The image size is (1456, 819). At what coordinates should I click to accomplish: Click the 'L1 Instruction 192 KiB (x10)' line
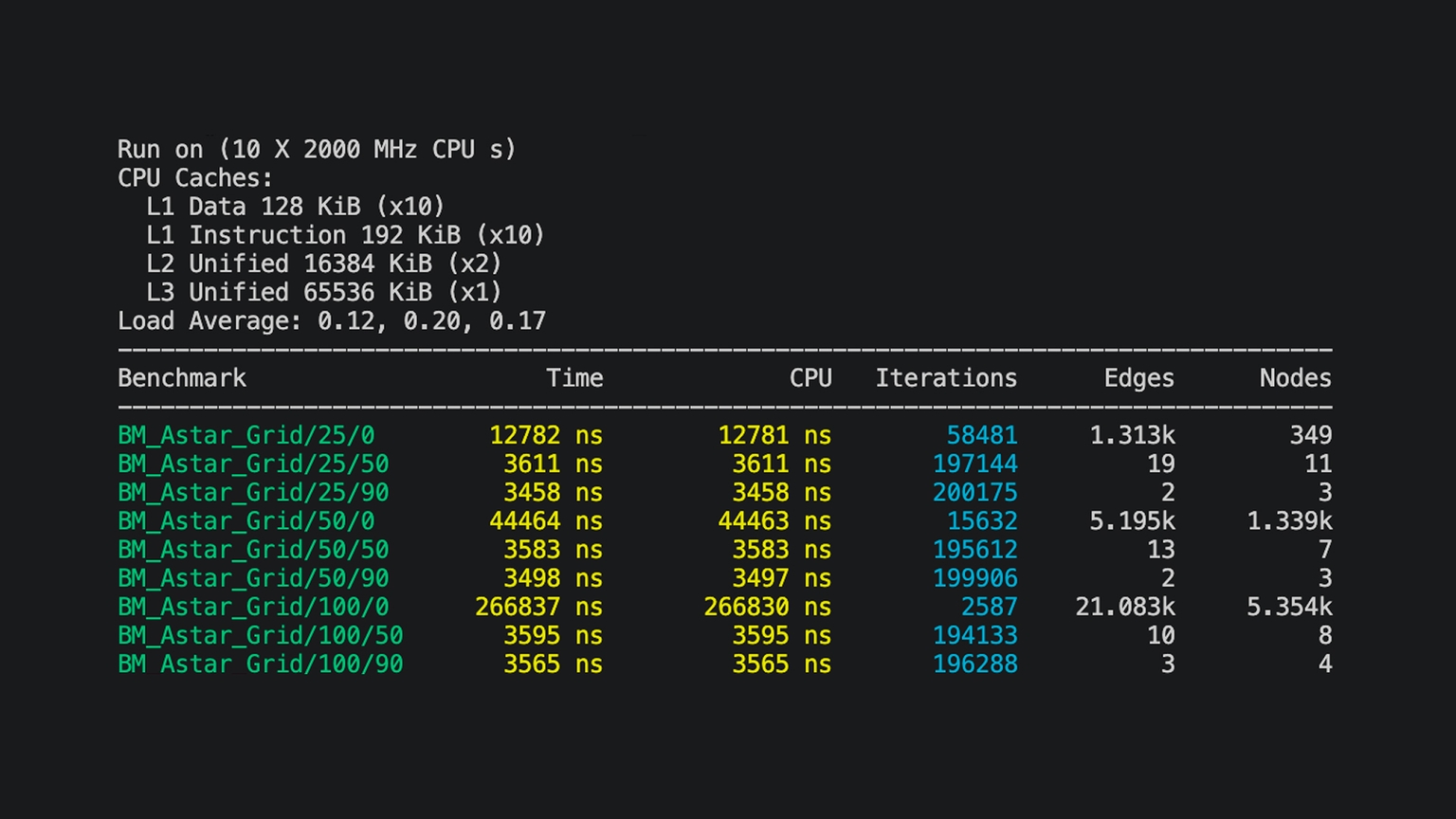pyautogui.click(x=345, y=235)
